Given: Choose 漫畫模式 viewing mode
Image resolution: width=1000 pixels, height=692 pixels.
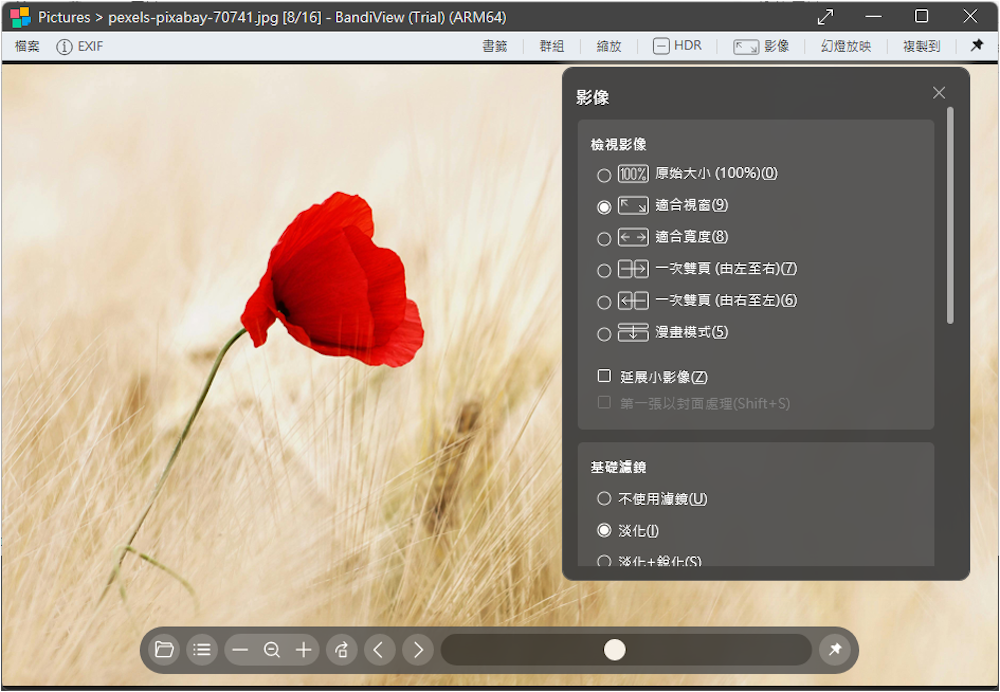Looking at the screenshot, I should click(604, 334).
